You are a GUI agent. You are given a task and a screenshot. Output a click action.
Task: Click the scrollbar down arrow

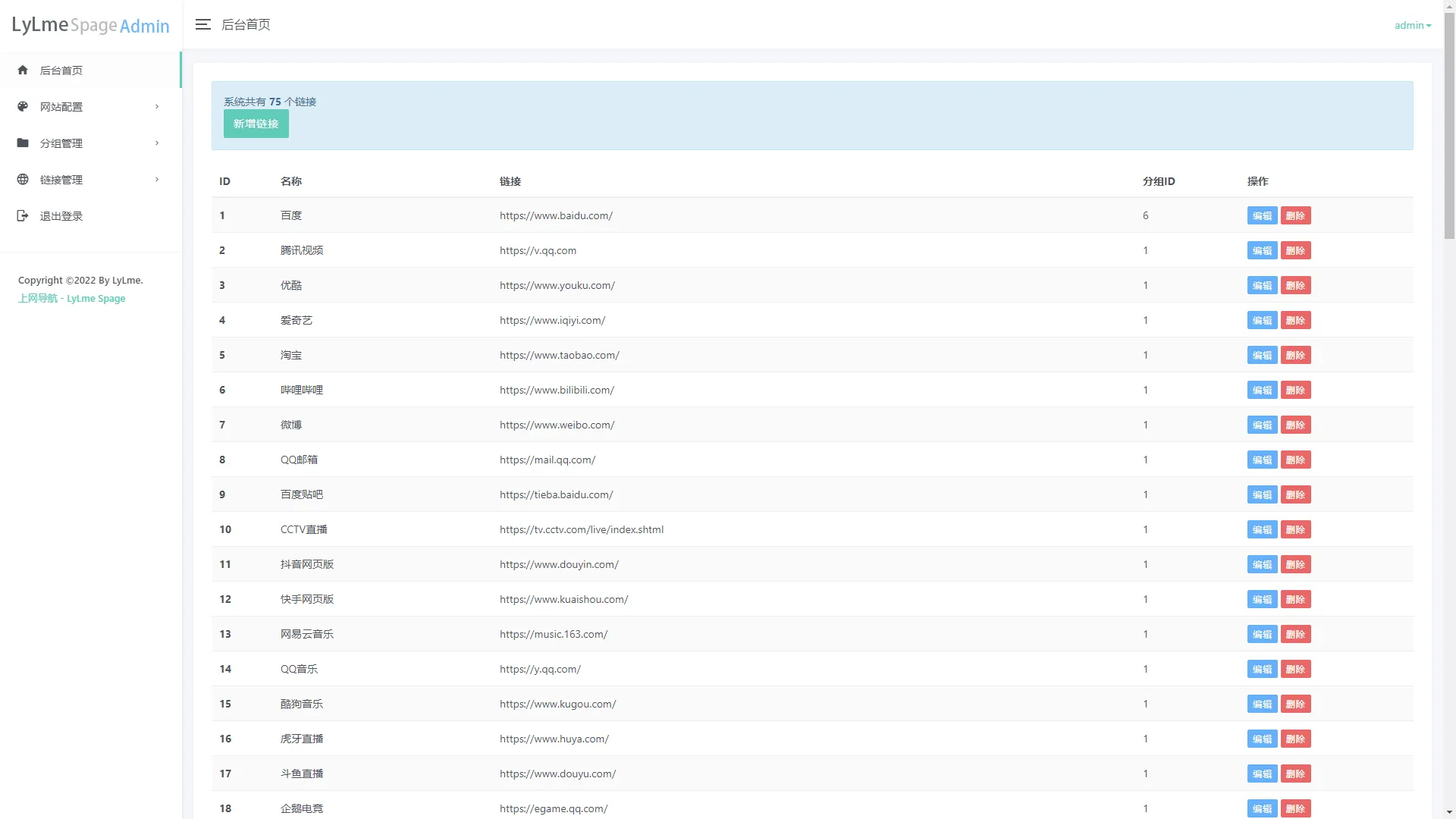click(x=1449, y=812)
